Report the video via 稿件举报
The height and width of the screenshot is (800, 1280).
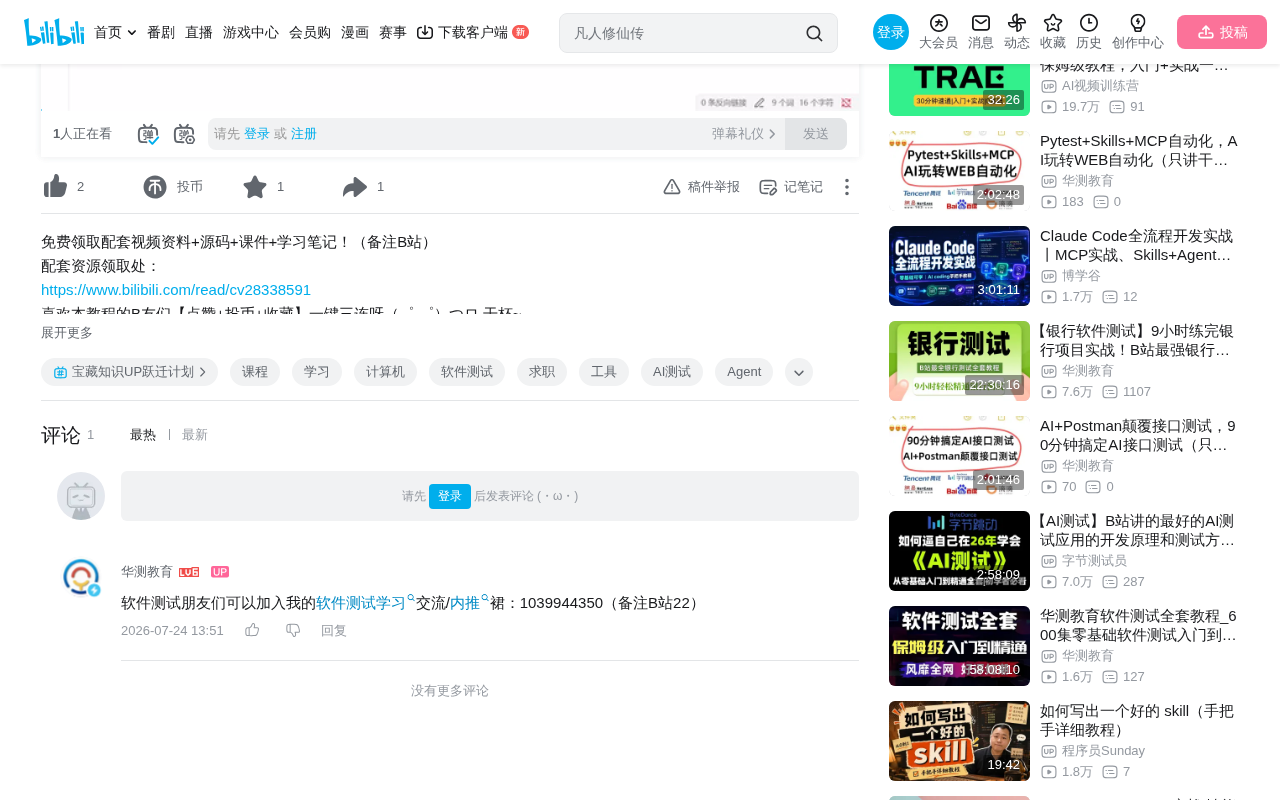click(701, 187)
